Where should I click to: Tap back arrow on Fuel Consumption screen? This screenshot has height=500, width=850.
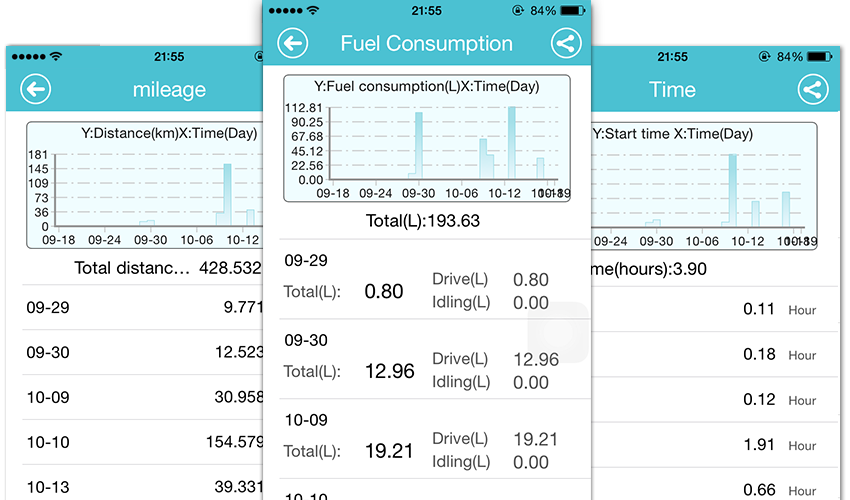[x=292, y=43]
